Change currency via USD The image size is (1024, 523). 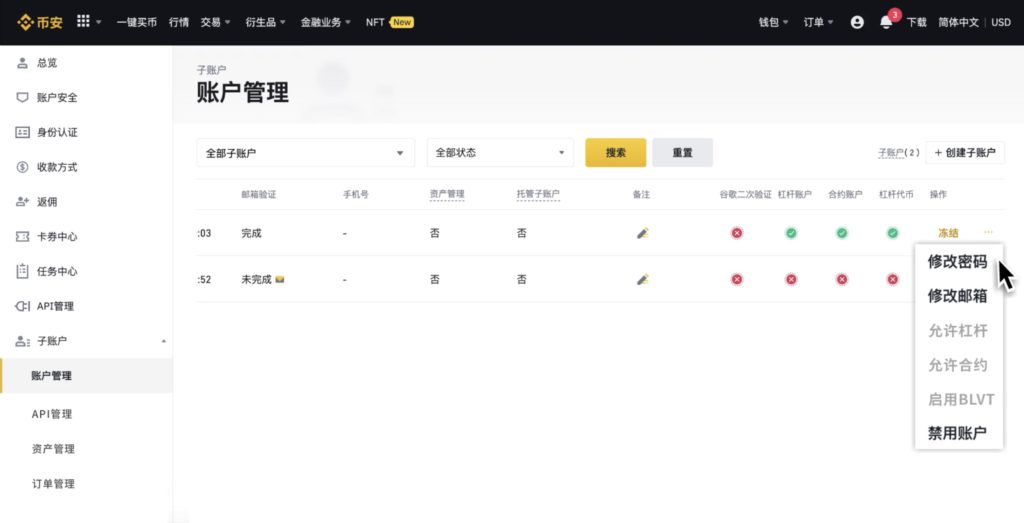point(1000,22)
